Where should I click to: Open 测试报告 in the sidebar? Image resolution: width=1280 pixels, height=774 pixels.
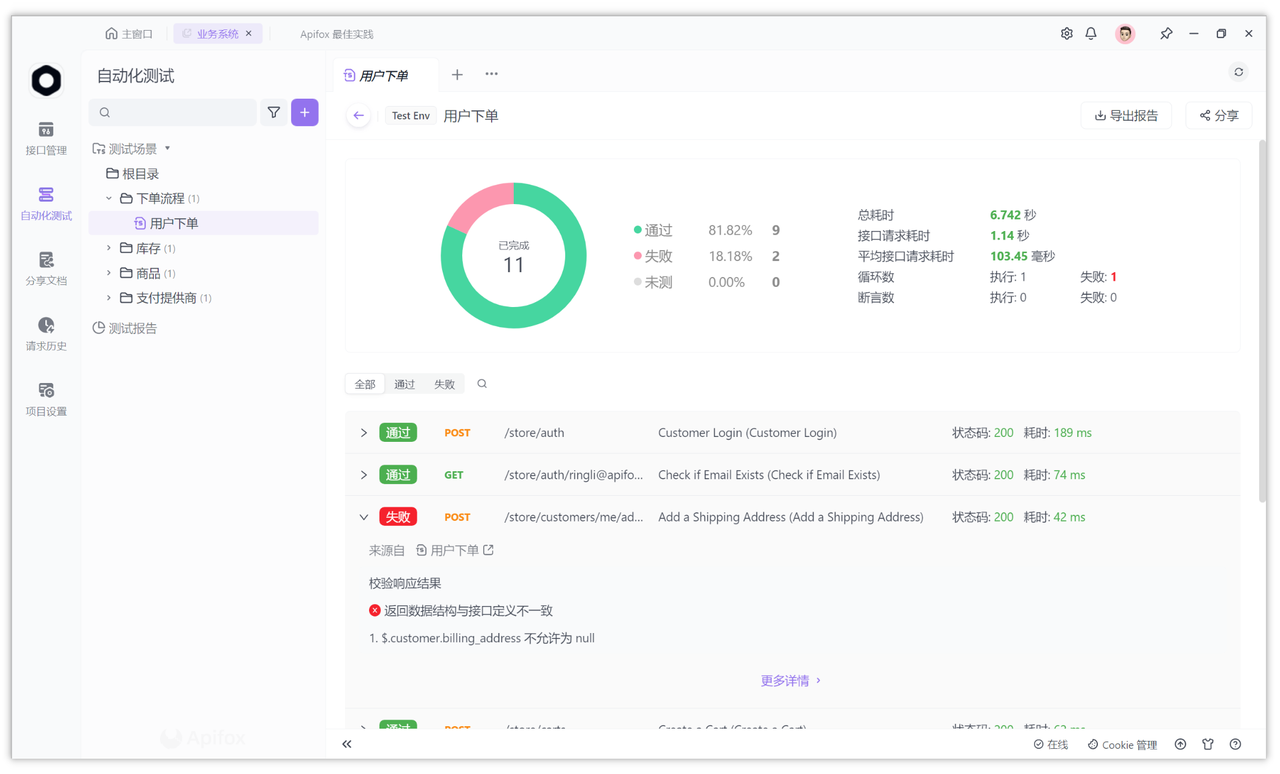tap(125, 328)
